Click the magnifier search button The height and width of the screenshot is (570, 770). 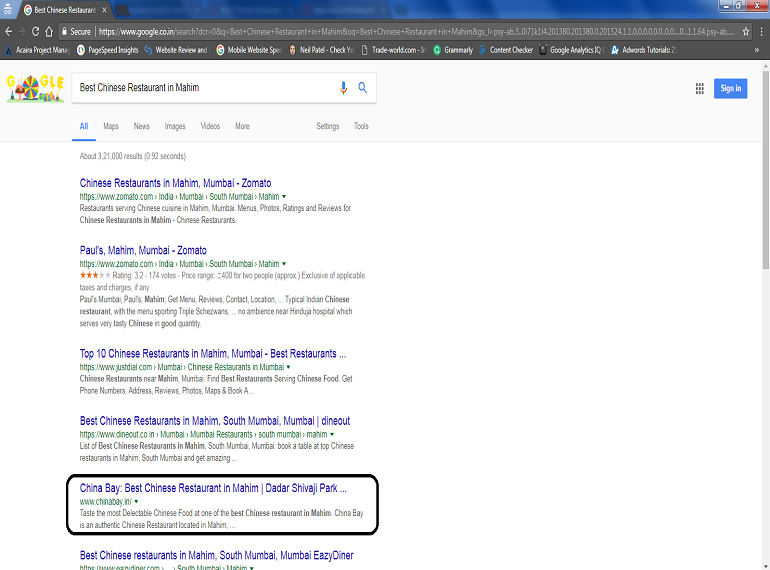coord(362,88)
